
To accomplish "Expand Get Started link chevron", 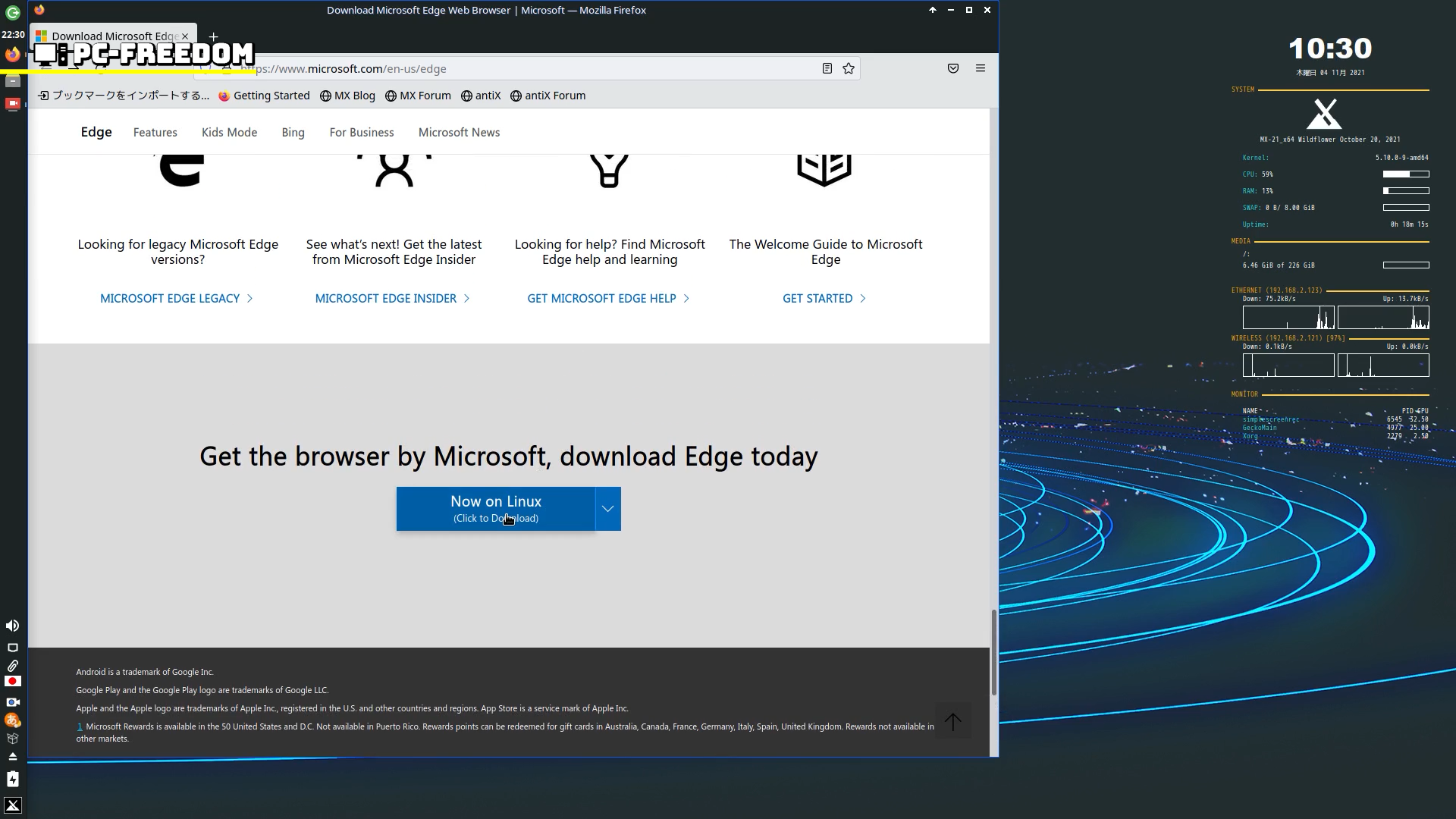I will tap(863, 299).
